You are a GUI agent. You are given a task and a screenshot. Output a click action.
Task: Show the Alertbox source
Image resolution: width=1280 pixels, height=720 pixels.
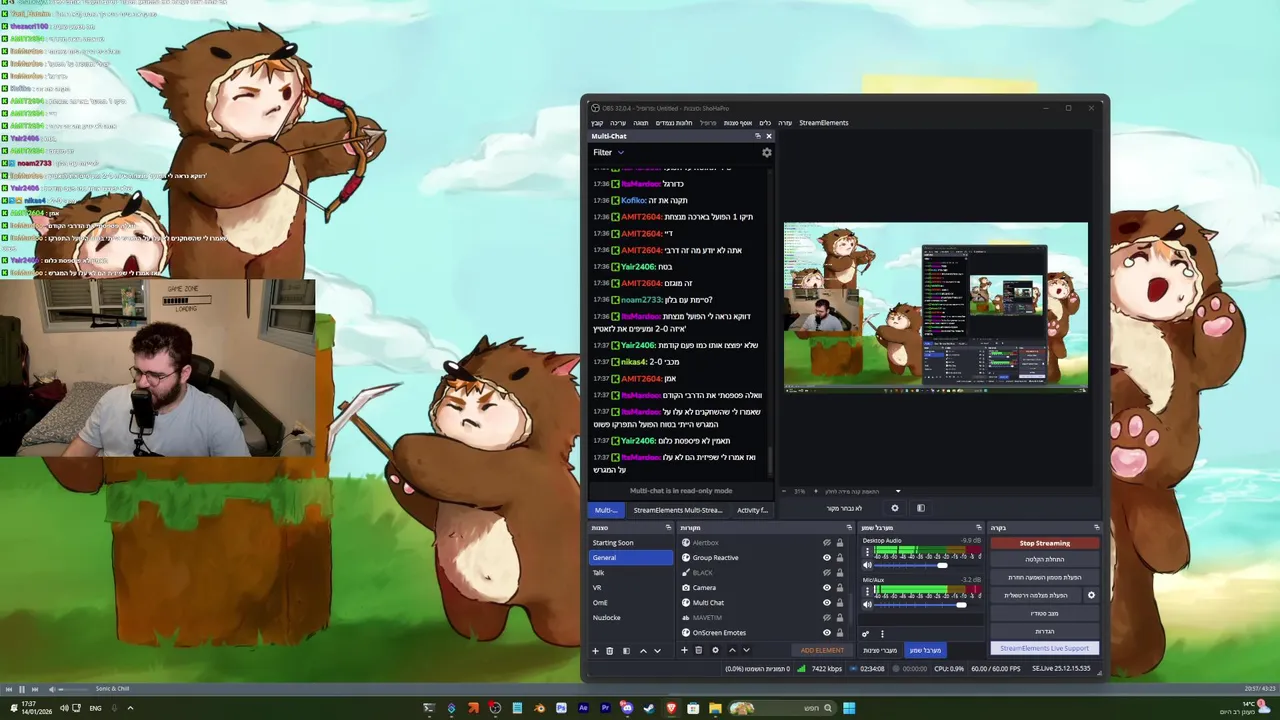(827, 543)
